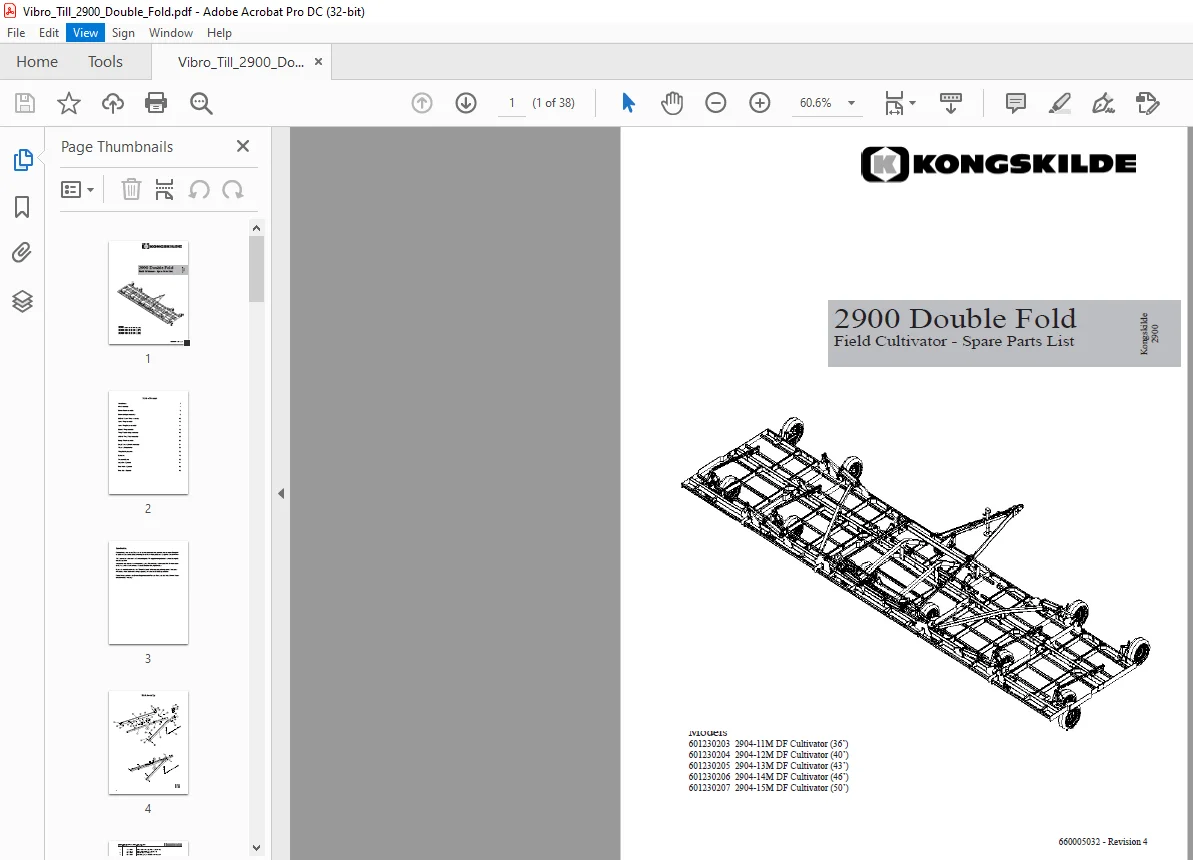Print the document with printer icon
The image size is (1193, 860).
click(x=156, y=103)
